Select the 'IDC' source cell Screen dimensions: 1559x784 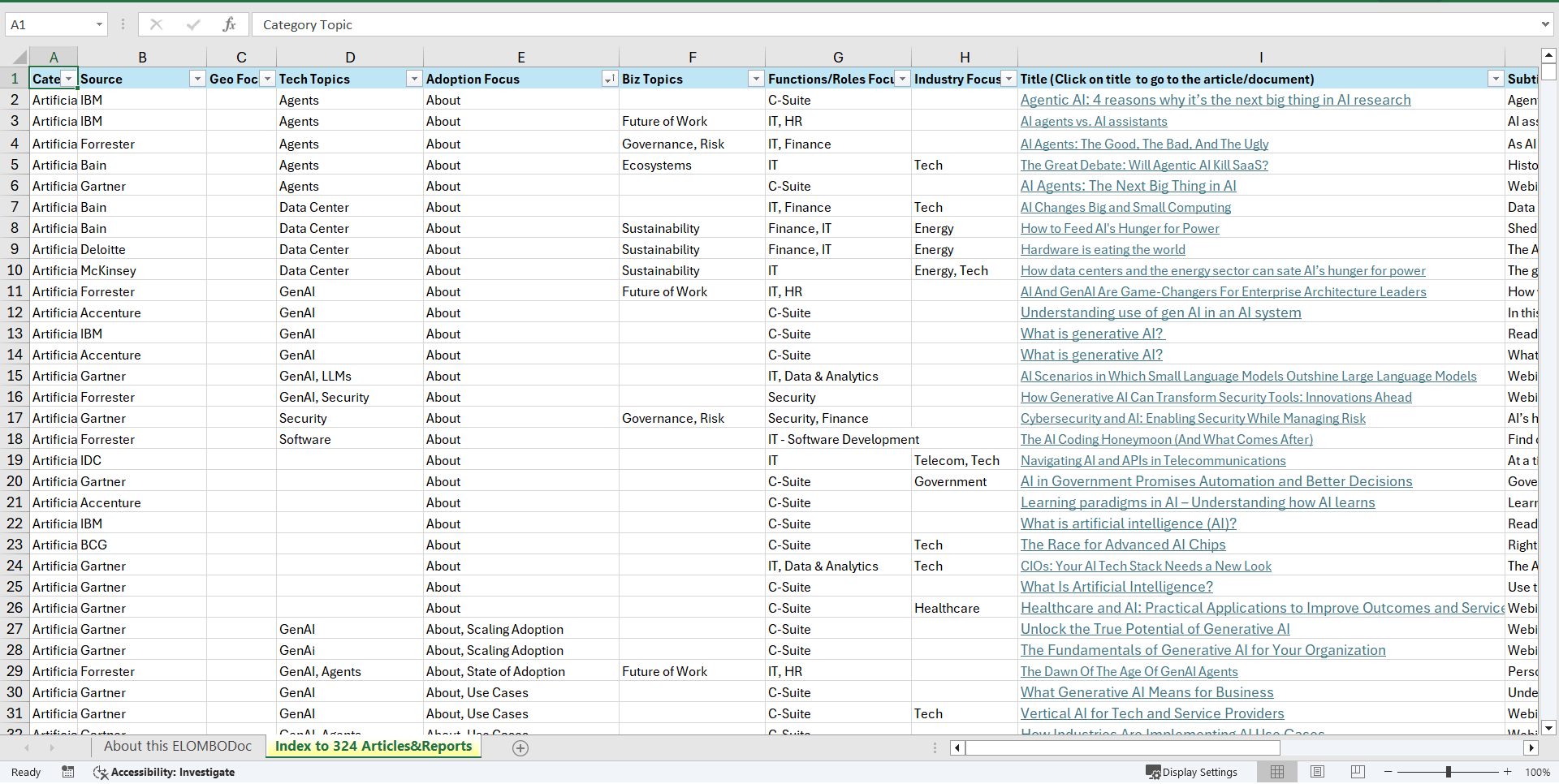(x=142, y=461)
